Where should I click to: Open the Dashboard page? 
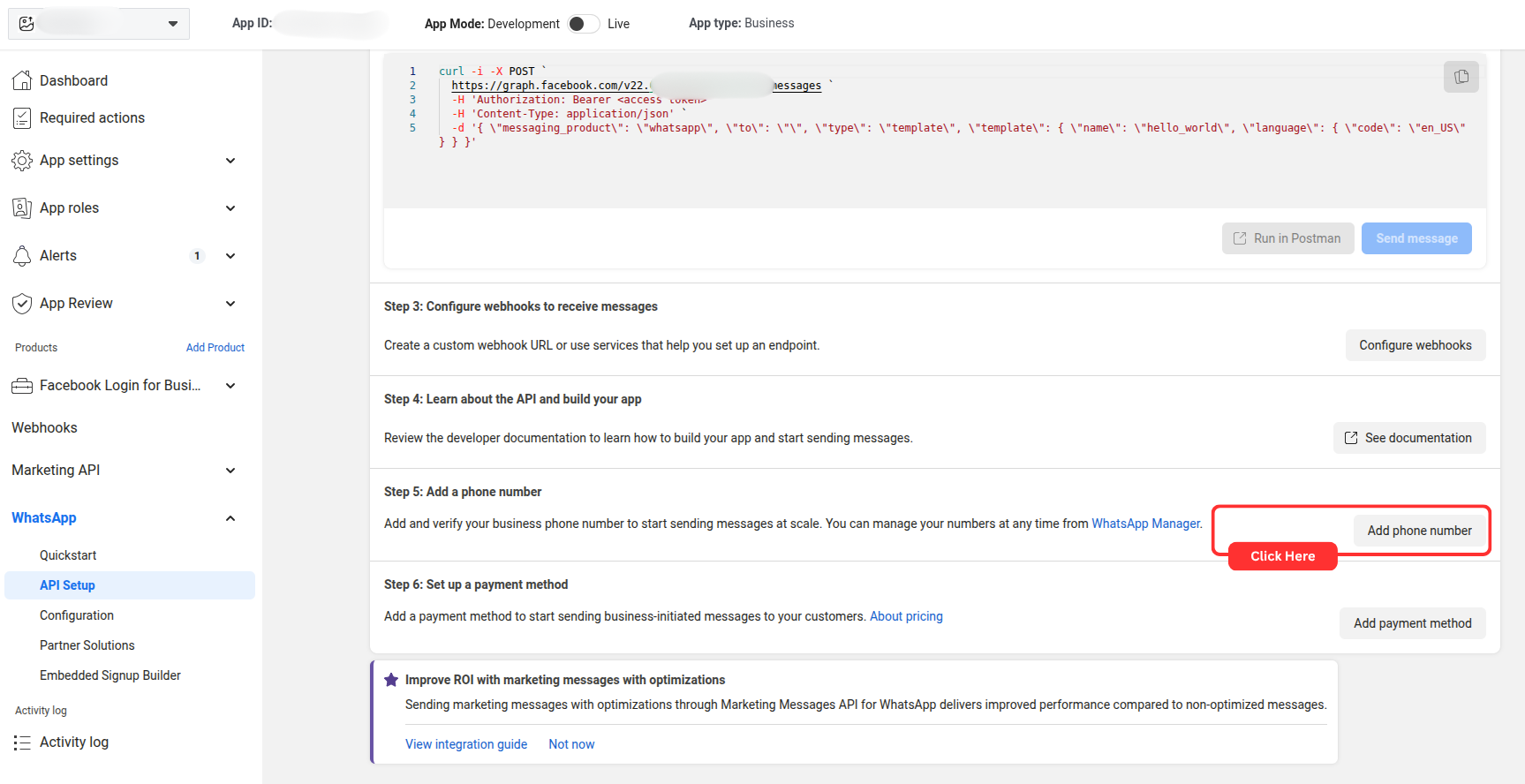point(73,80)
